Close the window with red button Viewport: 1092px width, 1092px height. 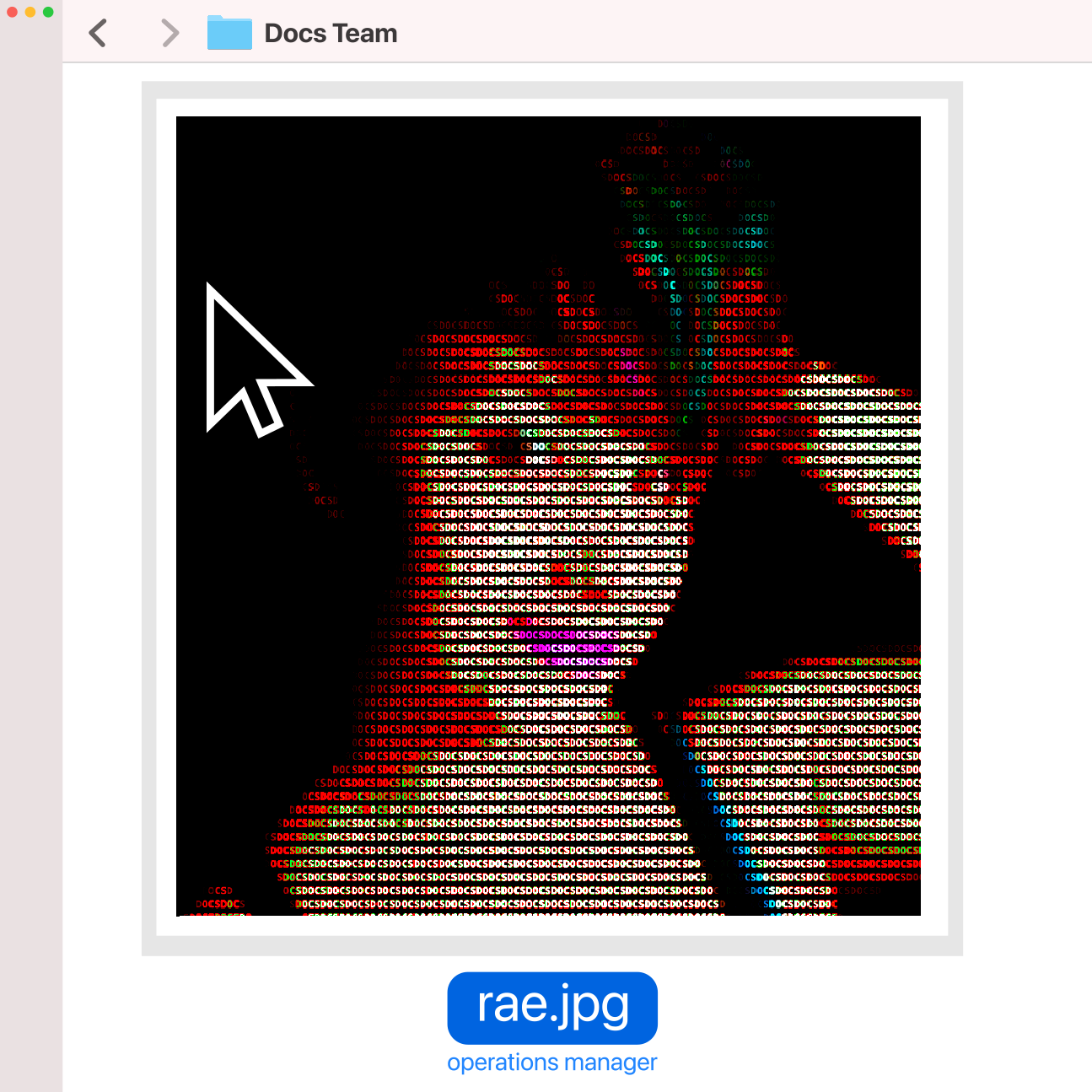point(12,12)
